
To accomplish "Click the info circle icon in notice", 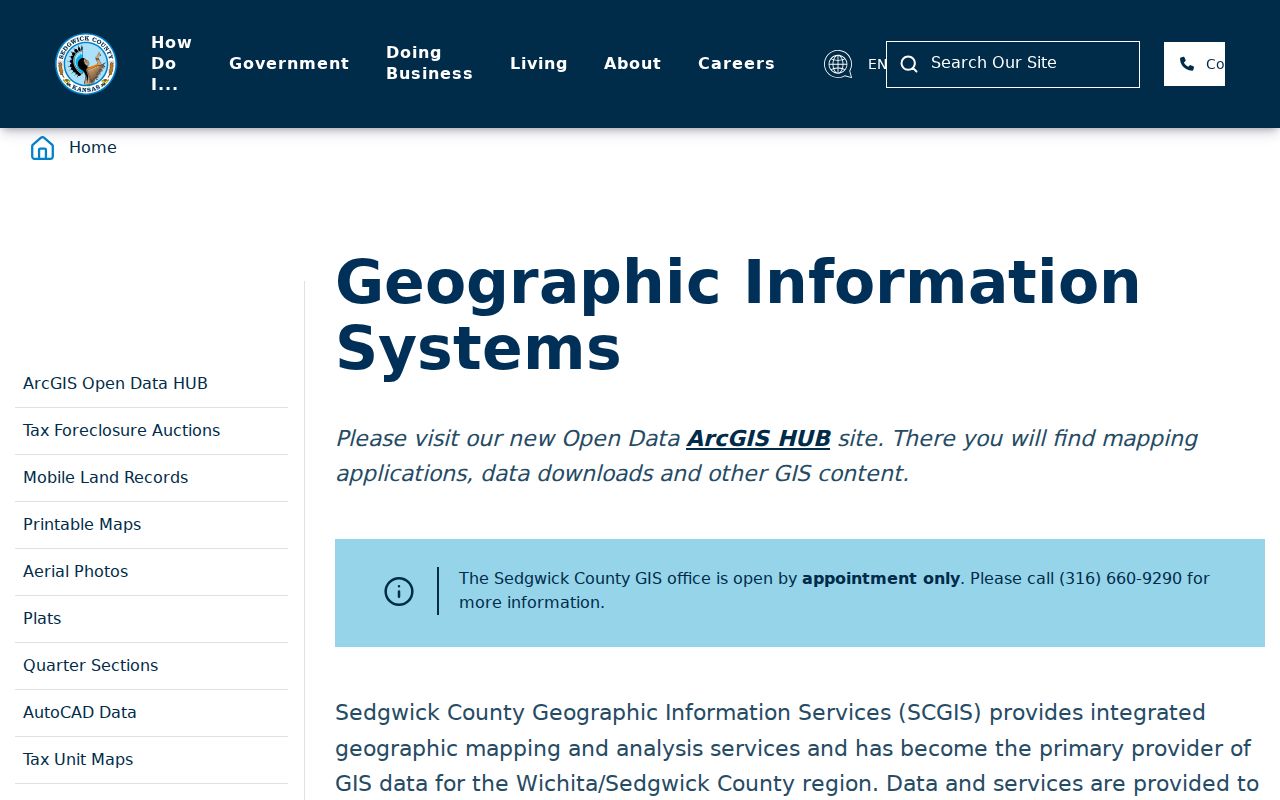I will click(399, 591).
